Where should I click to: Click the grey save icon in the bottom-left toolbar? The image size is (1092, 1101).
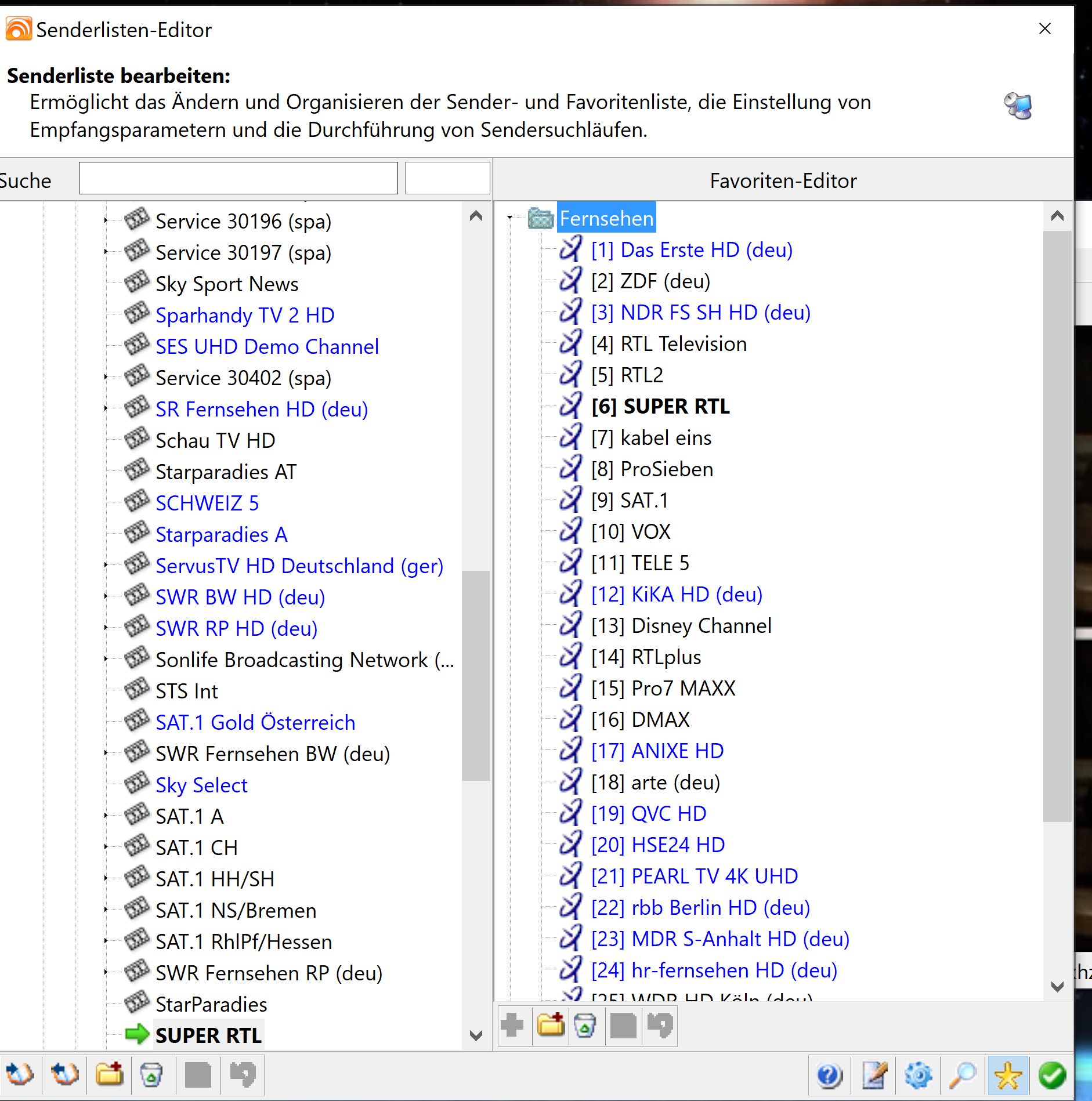(198, 1075)
